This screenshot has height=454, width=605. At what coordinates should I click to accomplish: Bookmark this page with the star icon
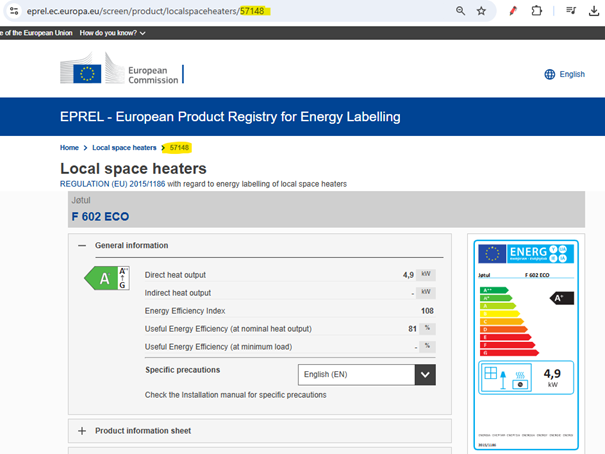482,10
